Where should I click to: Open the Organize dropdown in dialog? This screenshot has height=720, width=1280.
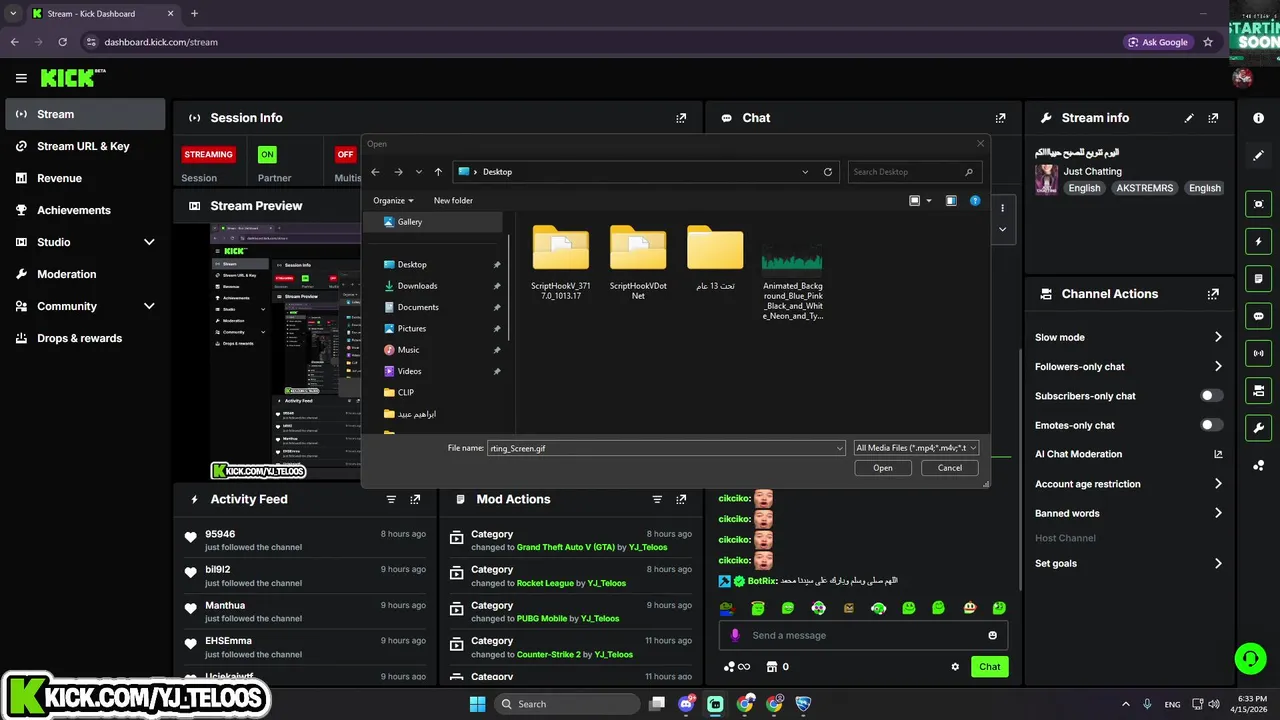pos(393,201)
